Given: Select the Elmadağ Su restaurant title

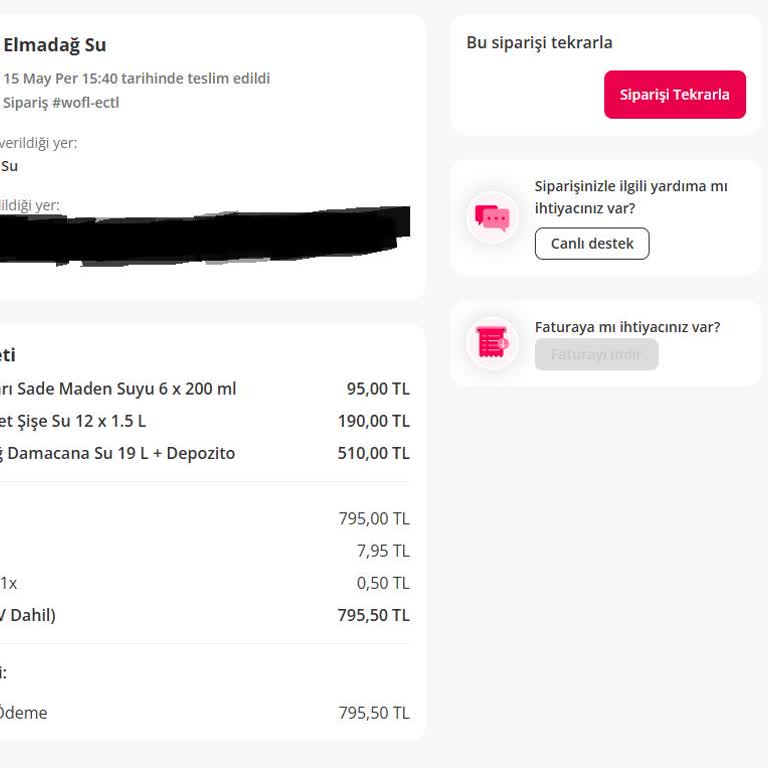Looking at the screenshot, I should pos(54,45).
